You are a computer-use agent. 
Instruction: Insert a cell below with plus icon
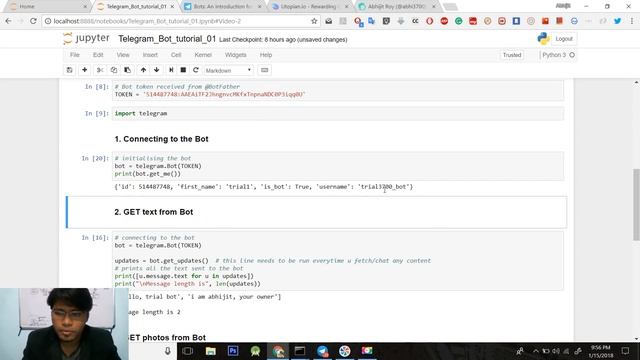tap(84, 70)
